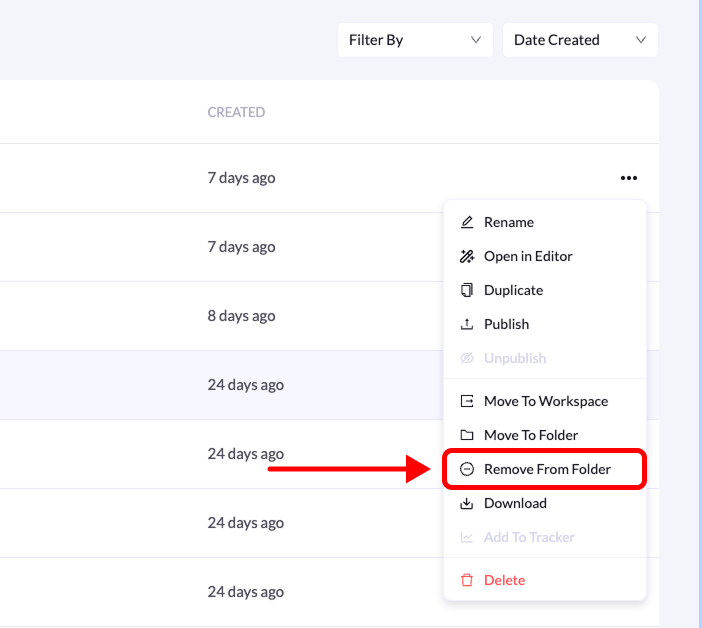
Task: Click the greyed-out Unpublish entry
Action: 544,358
